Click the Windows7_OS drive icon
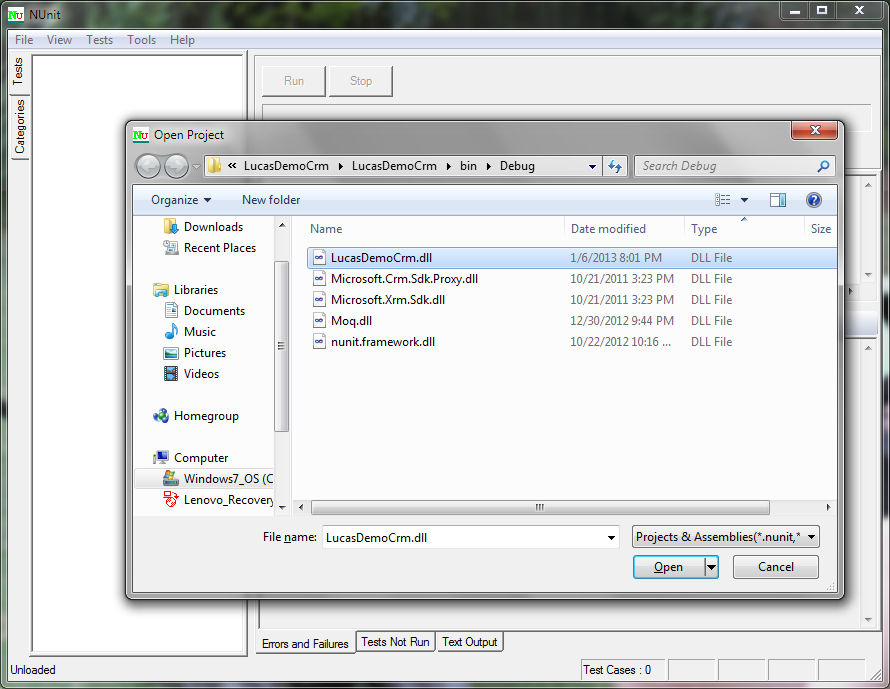 click(x=171, y=478)
